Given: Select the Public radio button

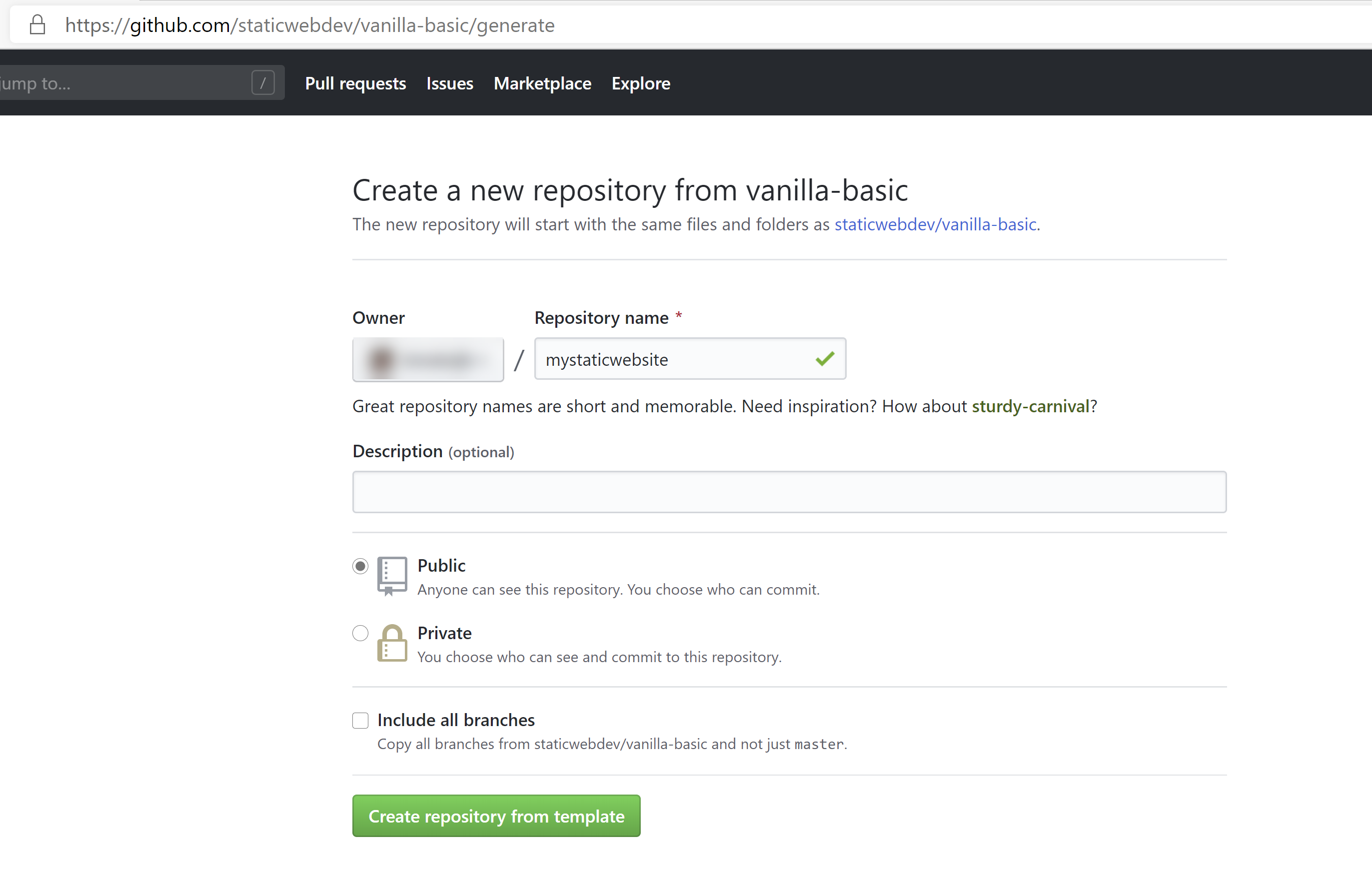Looking at the screenshot, I should pyautogui.click(x=360, y=566).
